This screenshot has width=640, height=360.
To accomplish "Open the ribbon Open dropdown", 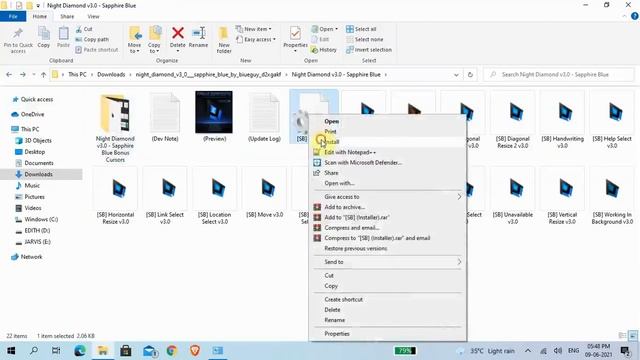I will [325, 29].
